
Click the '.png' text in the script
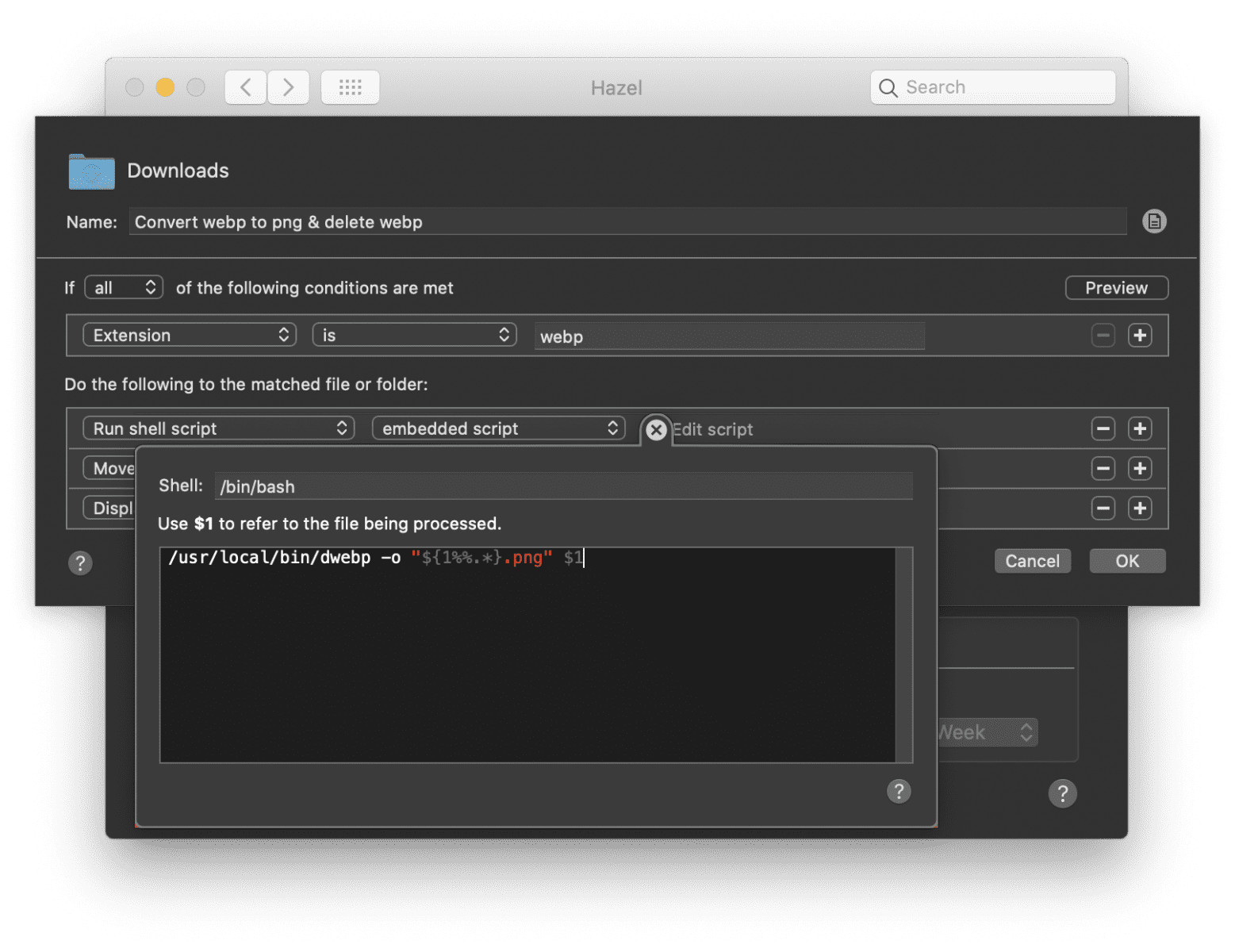click(524, 558)
